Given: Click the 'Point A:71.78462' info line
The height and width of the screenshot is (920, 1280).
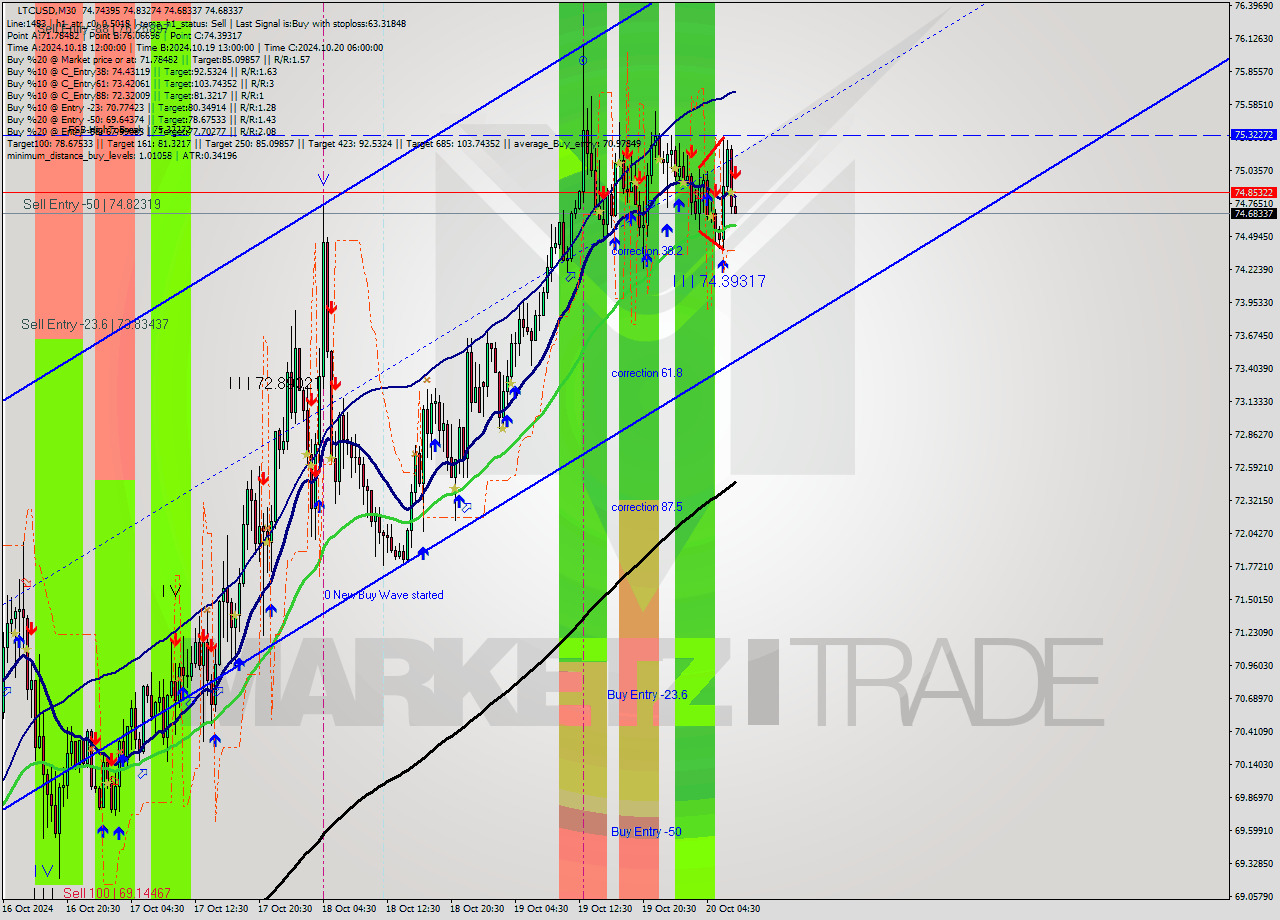Looking at the screenshot, I should 124,35.
